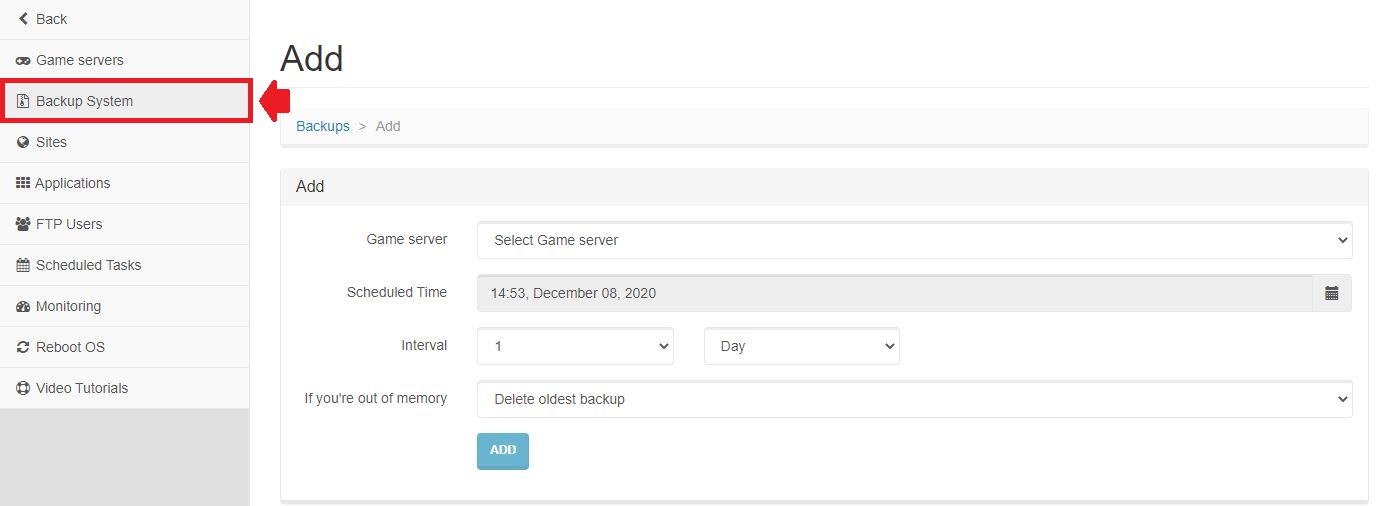Click the archive icon beside Backup System
Screen dimensions: 1376x506
point(23,101)
